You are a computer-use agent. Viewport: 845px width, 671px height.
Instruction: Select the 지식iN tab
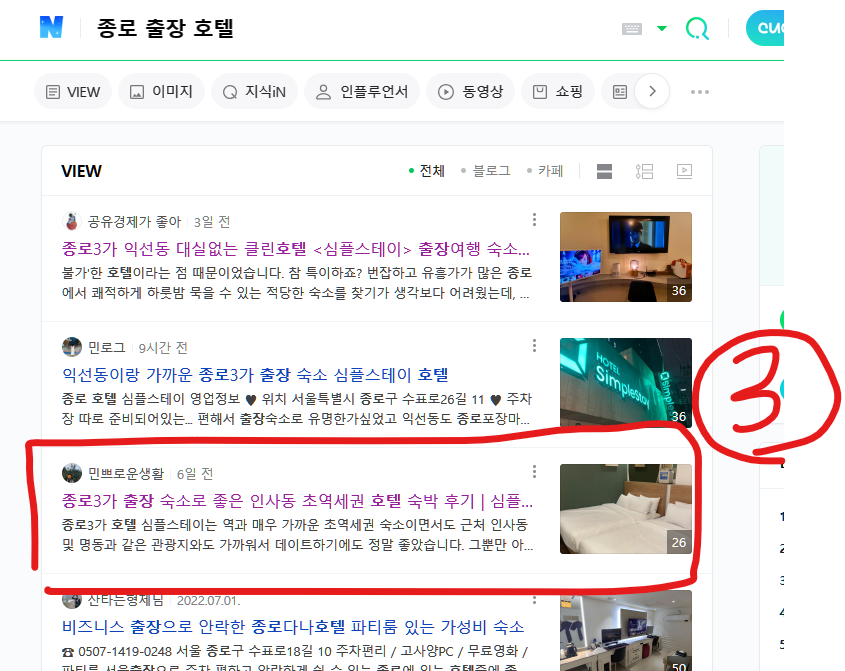[254, 92]
